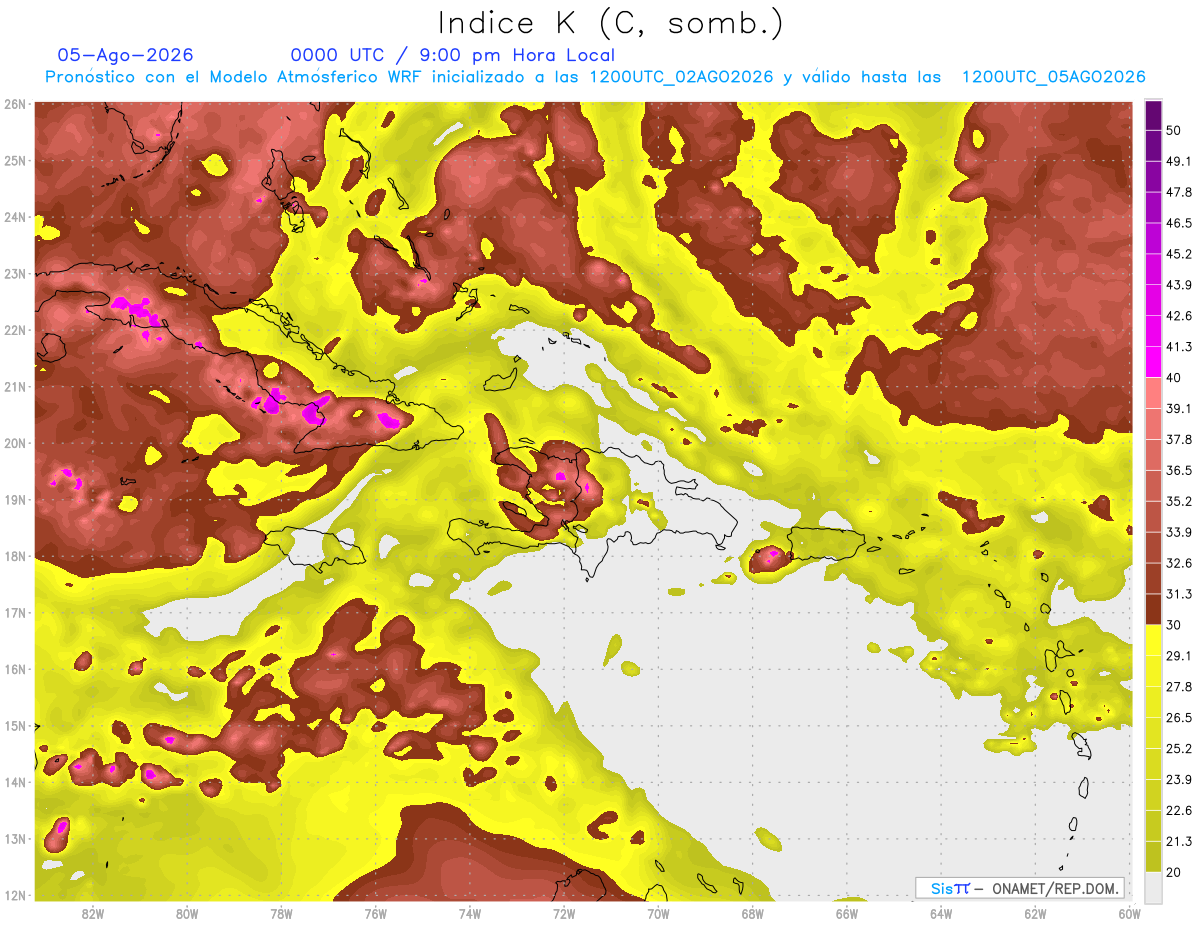
Task: Click the salmon pink swatch between 39.1 and 40
Action: (x=1153, y=393)
